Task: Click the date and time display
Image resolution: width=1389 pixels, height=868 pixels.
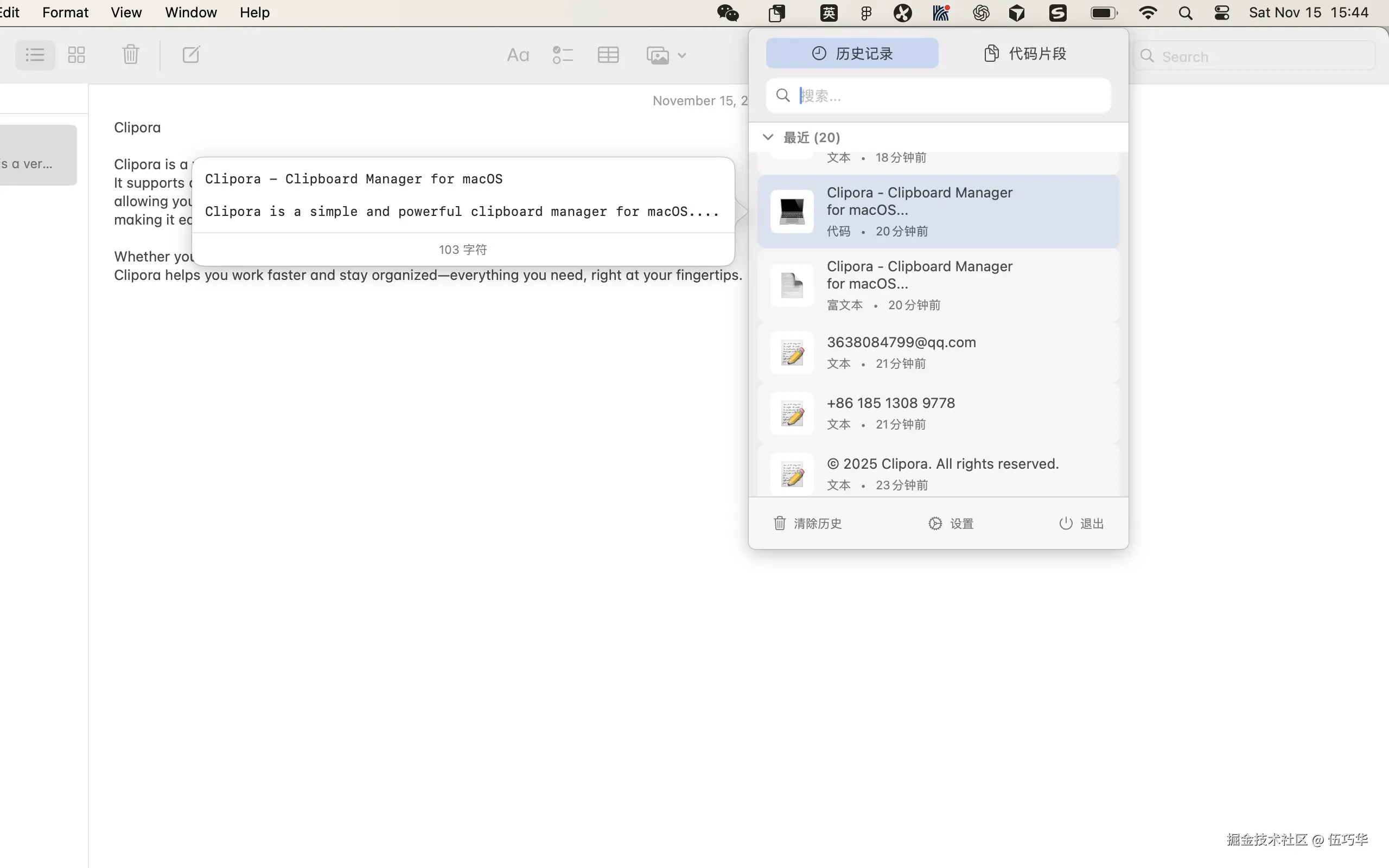Action: click(x=1309, y=12)
